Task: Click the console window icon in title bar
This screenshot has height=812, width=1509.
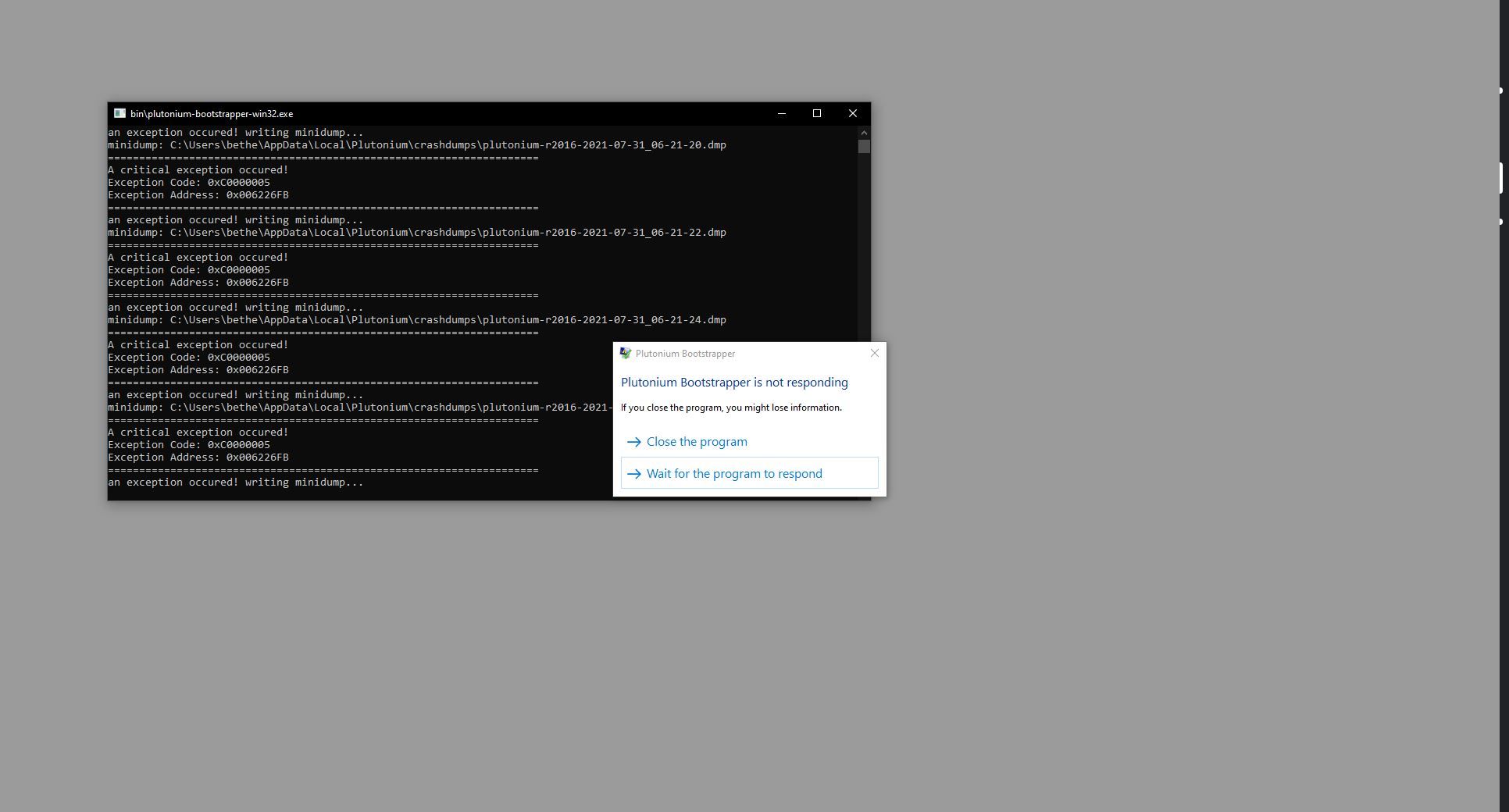Action: click(x=120, y=114)
